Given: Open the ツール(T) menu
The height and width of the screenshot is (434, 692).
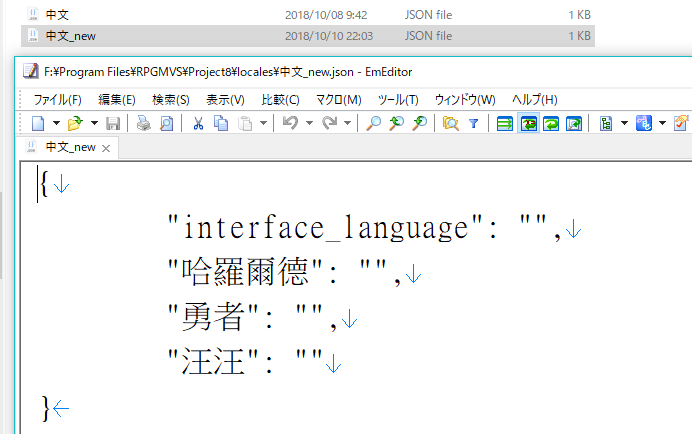Looking at the screenshot, I should click(398, 100).
